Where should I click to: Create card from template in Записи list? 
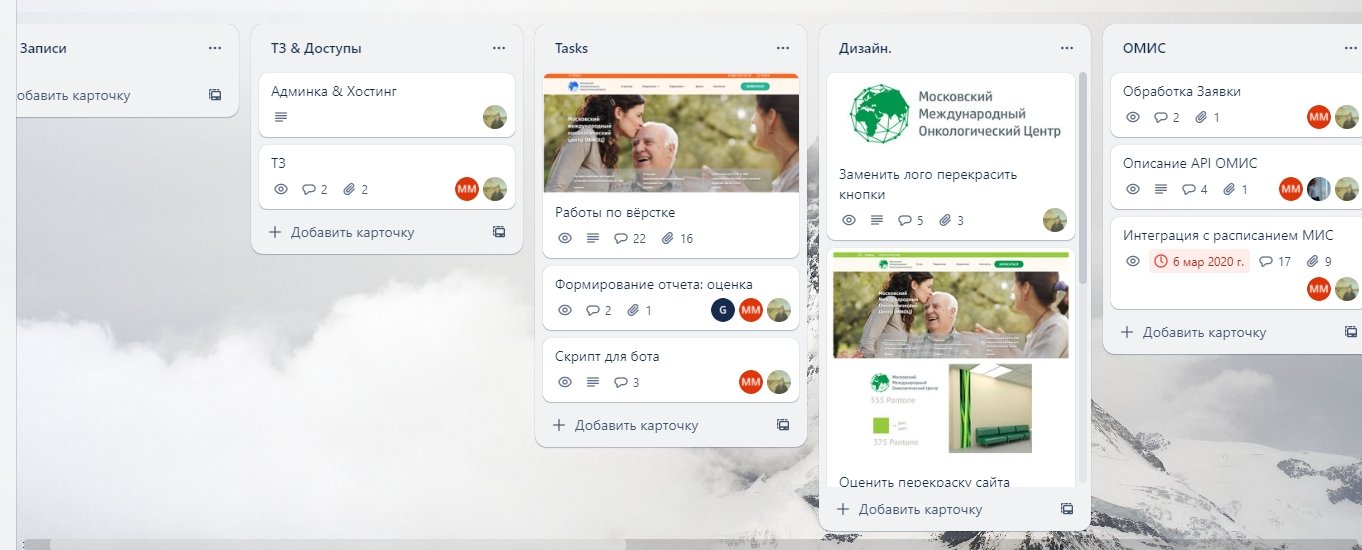coord(215,95)
